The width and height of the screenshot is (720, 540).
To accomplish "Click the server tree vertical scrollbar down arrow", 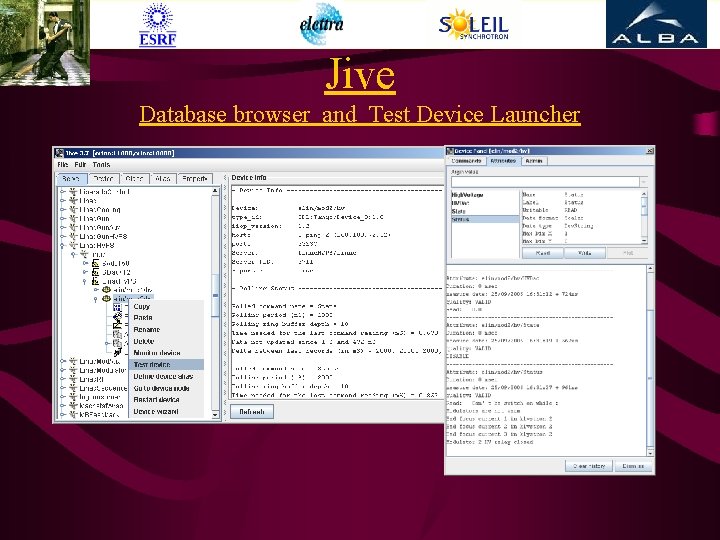I will tap(215, 415).
